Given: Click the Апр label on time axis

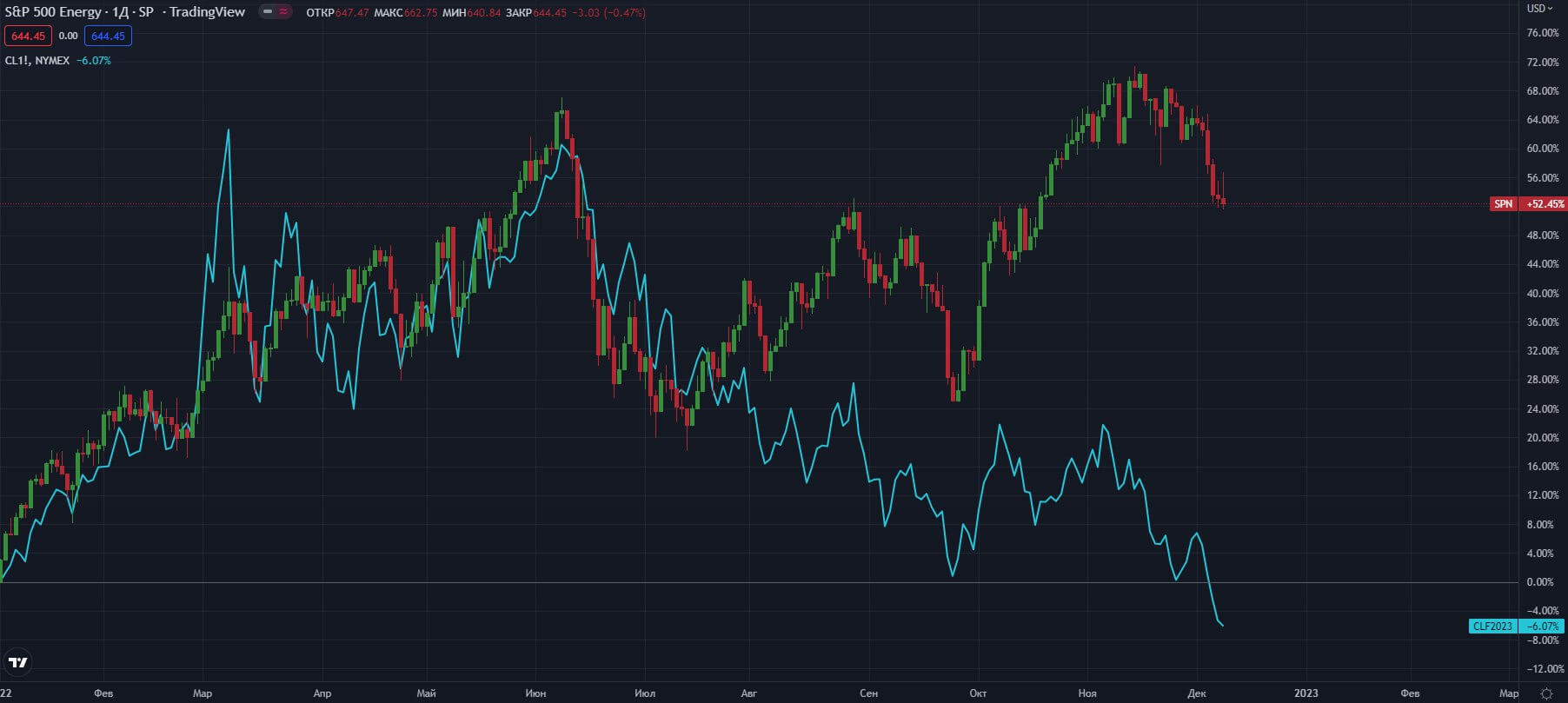Looking at the screenshot, I should click(322, 693).
